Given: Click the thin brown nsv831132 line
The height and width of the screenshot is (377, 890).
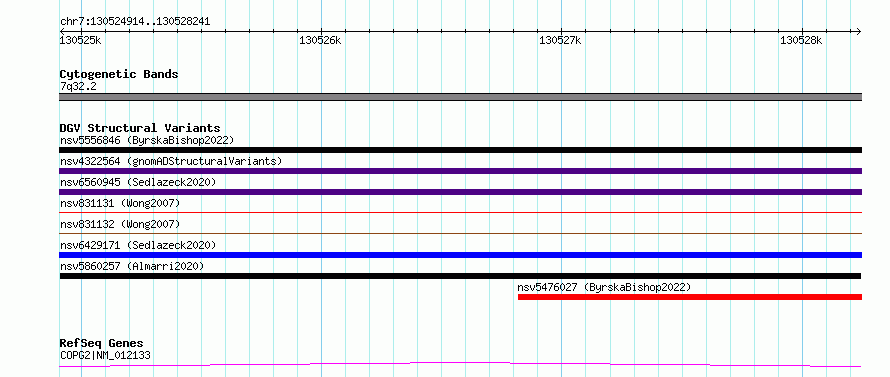Looking at the screenshot, I should pyautogui.click(x=460, y=233).
